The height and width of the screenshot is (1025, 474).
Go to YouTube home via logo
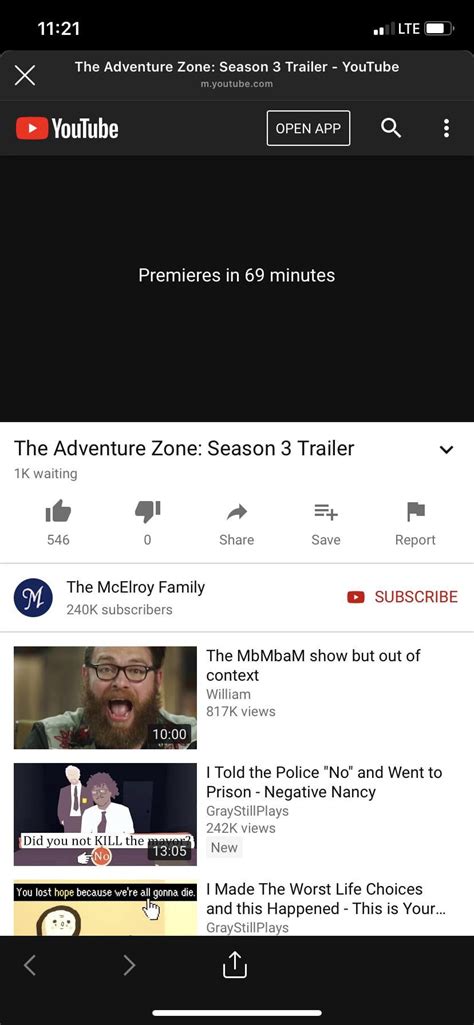67,128
